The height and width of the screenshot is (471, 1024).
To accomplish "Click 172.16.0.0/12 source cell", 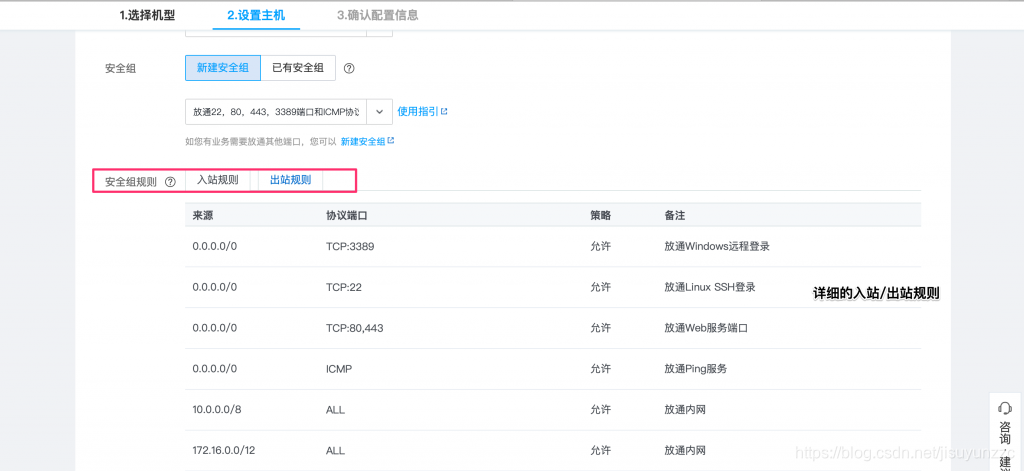I will pyautogui.click(x=223, y=451).
